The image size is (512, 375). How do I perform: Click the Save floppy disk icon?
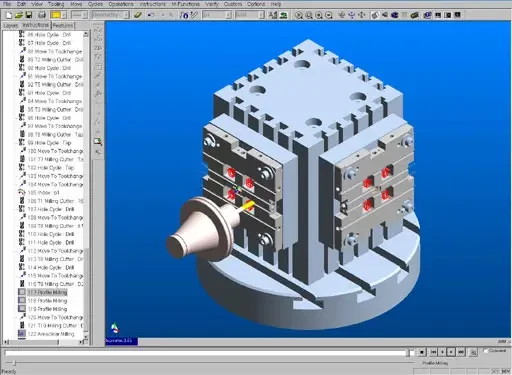click(29, 15)
